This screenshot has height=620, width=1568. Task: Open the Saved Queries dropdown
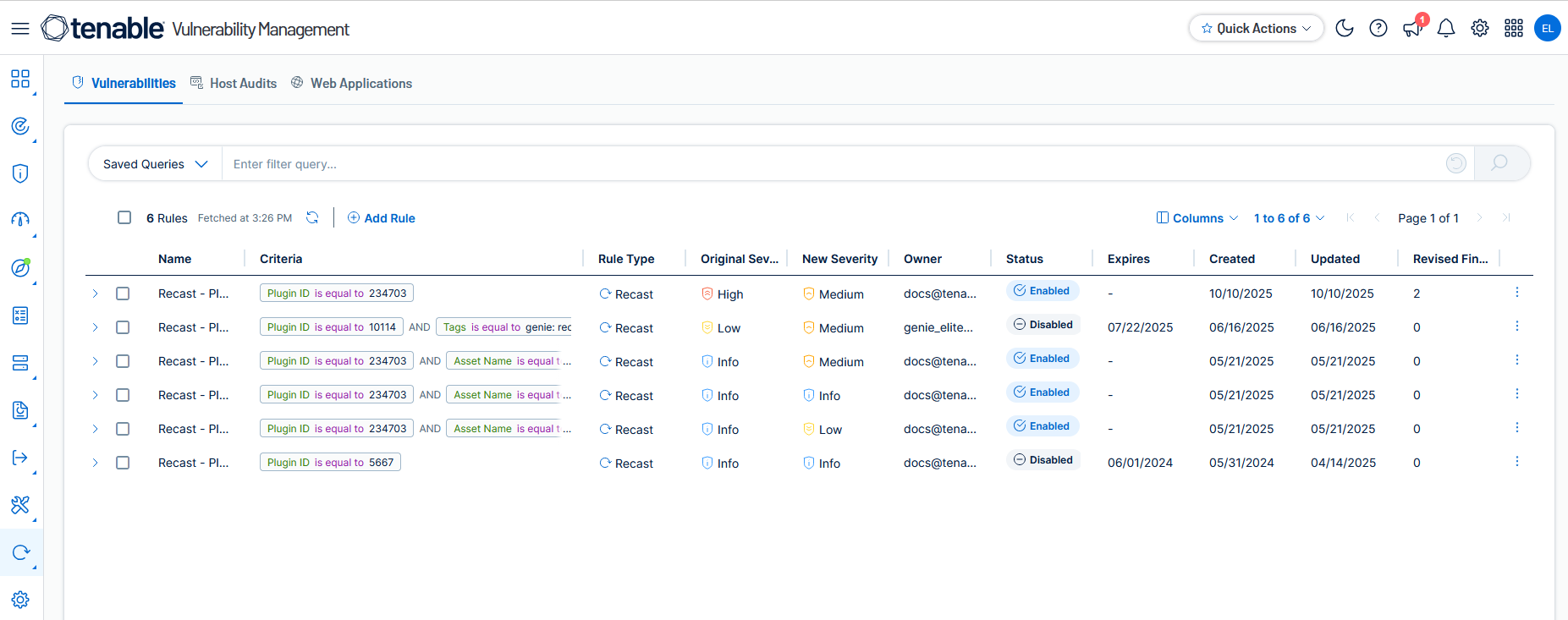156,164
